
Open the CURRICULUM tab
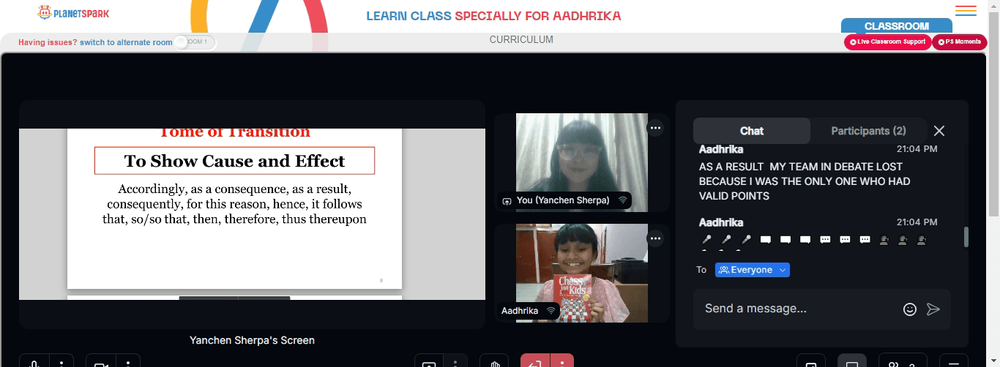(521, 40)
